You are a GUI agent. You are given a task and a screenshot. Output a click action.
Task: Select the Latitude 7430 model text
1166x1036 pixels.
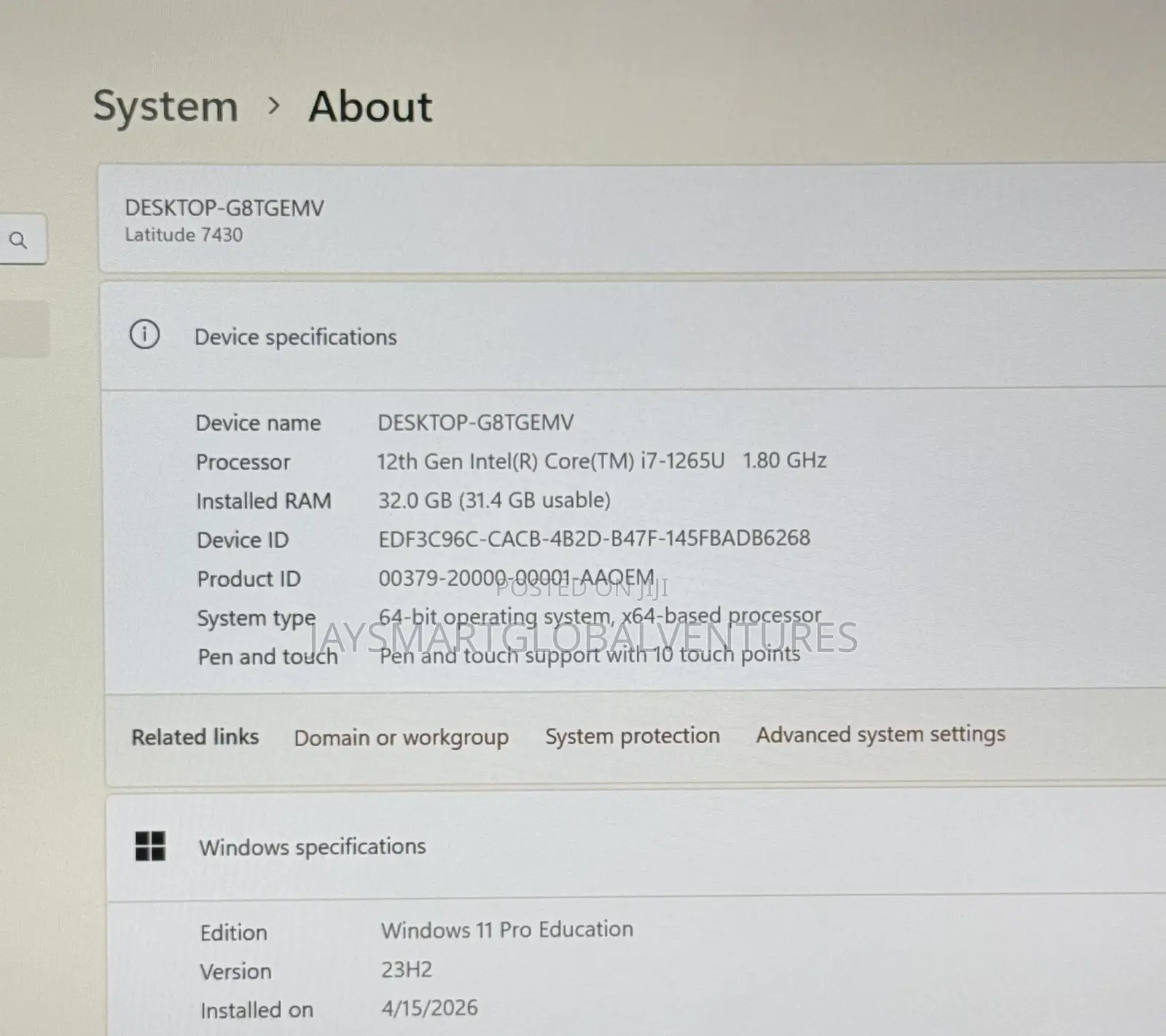coord(184,235)
